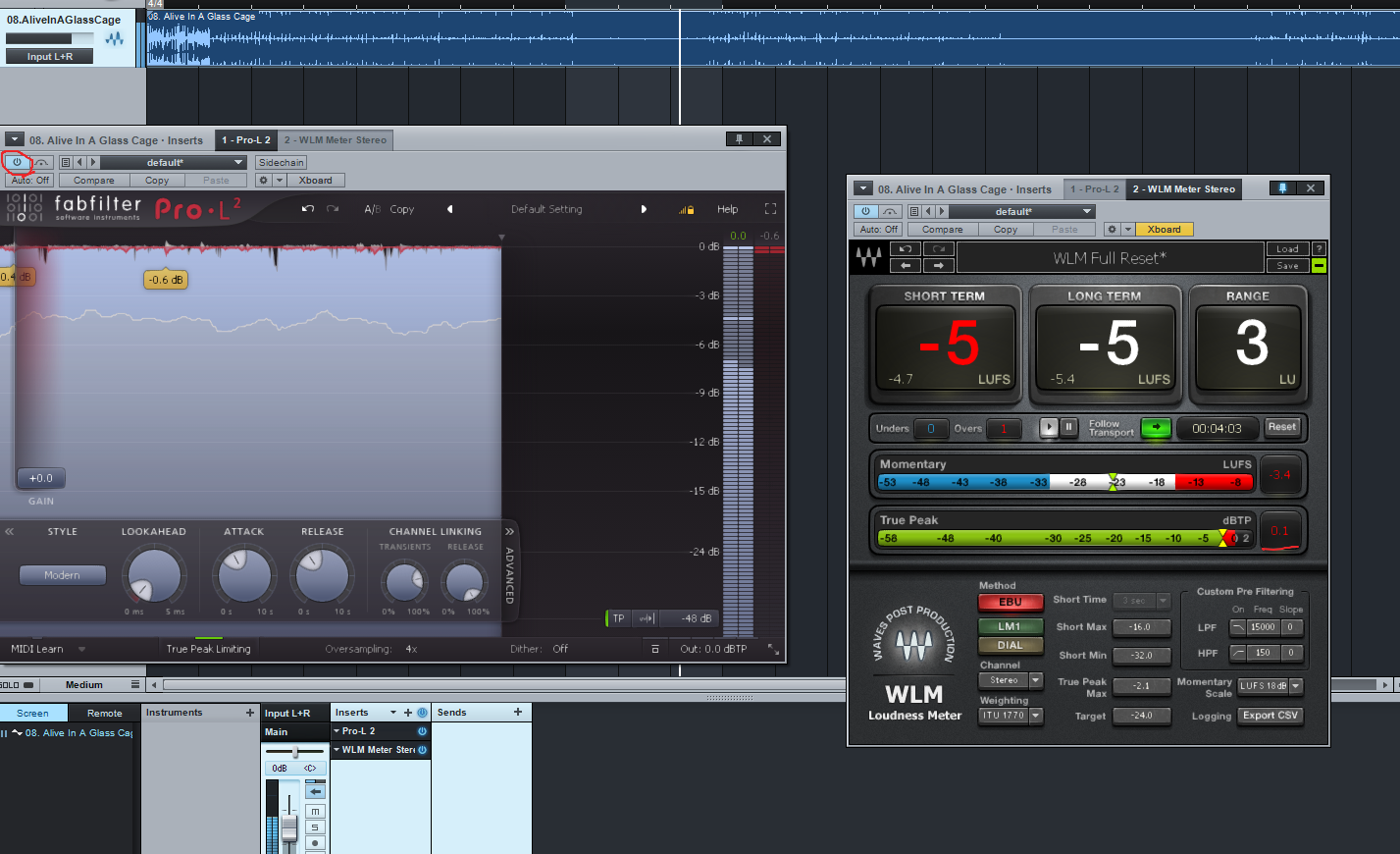Click Load button in WLM meter

pyautogui.click(x=1287, y=249)
